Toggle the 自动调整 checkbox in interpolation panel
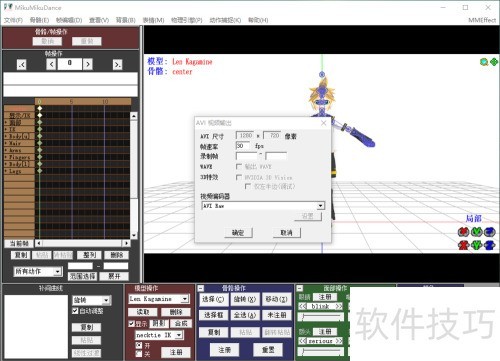500x361 pixels. point(75,311)
